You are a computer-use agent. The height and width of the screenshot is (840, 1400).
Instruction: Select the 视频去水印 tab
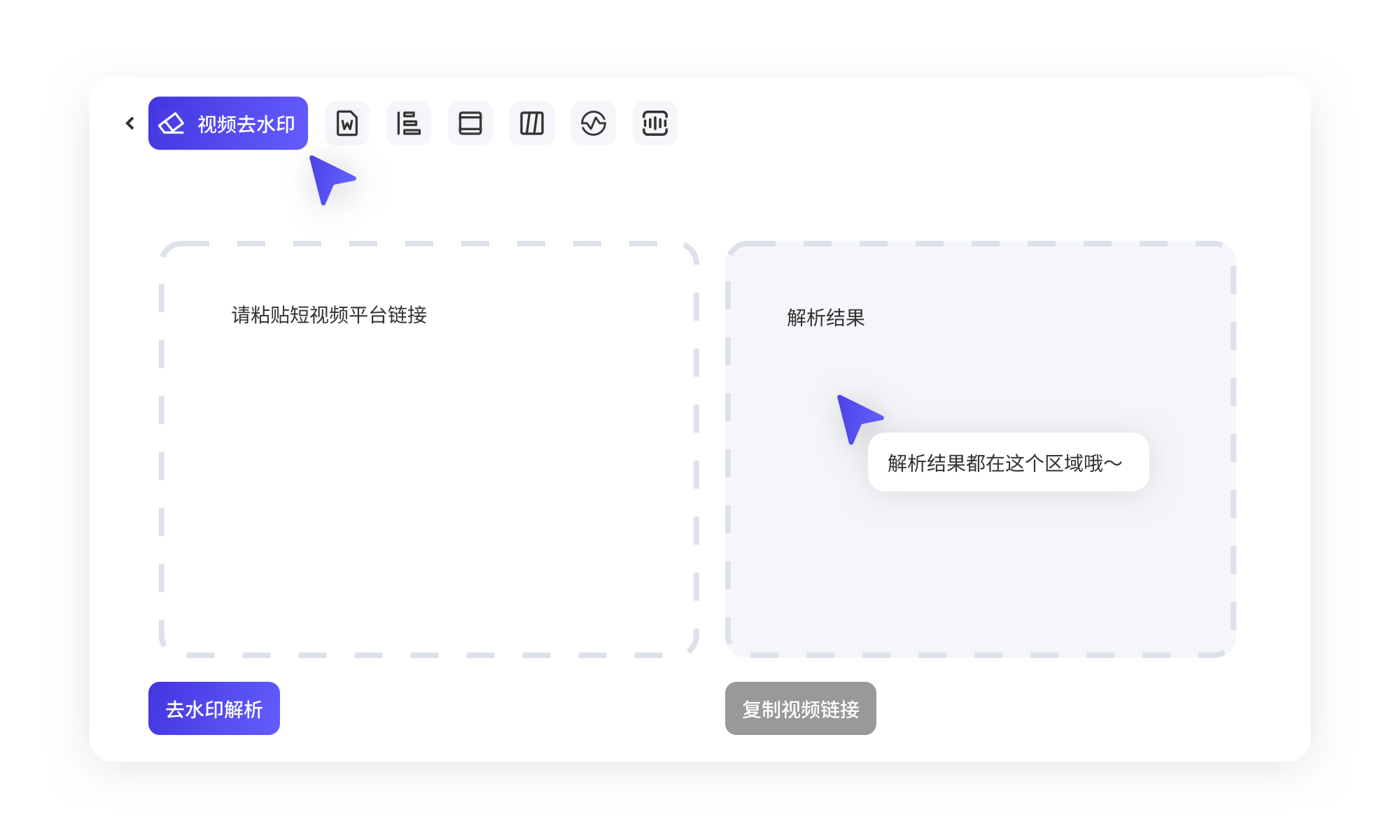click(x=227, y=123)
